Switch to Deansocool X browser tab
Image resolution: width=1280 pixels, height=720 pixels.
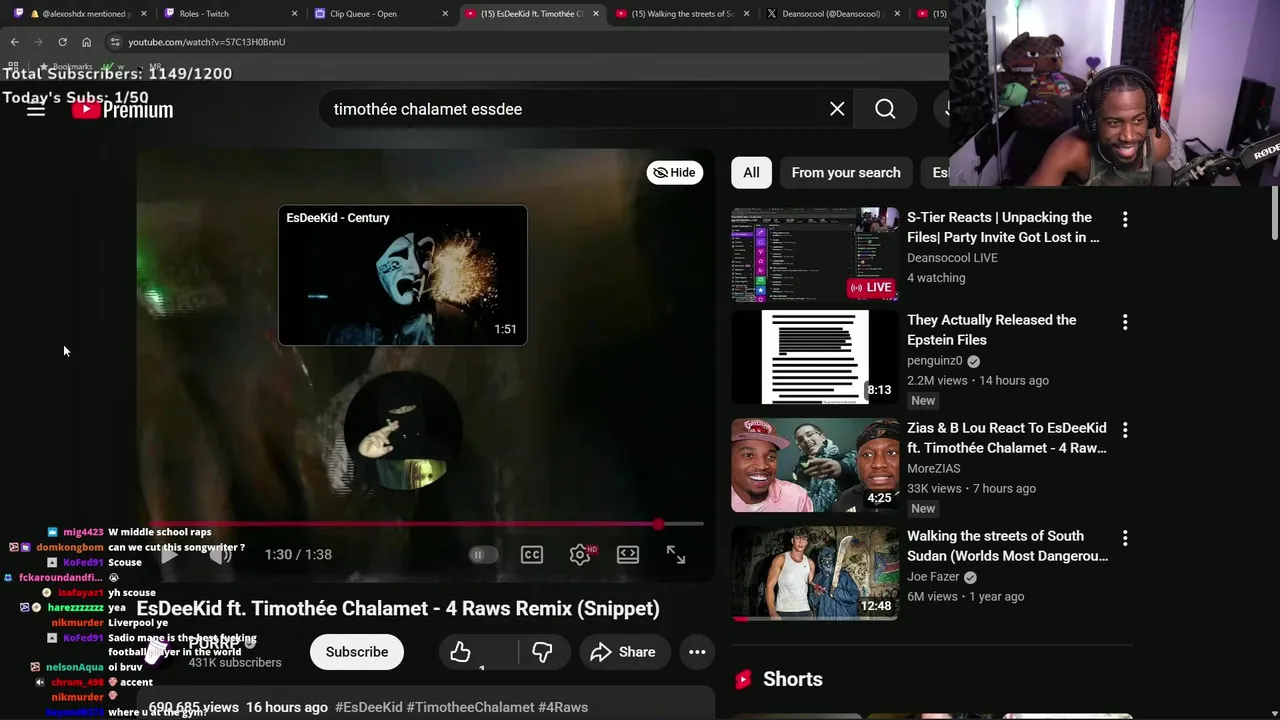[832, 14]
